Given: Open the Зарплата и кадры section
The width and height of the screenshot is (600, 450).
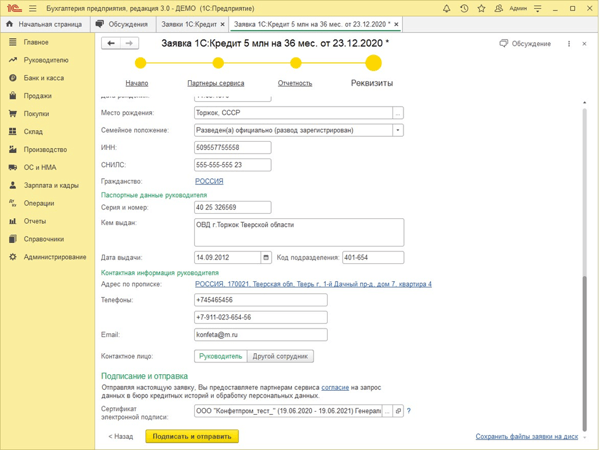Looking at the screenshot, I should [x=50, y=185].
